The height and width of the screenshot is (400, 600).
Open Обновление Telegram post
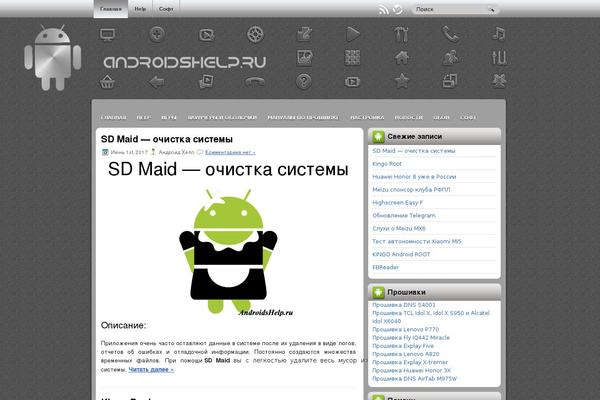coord(404,216)
